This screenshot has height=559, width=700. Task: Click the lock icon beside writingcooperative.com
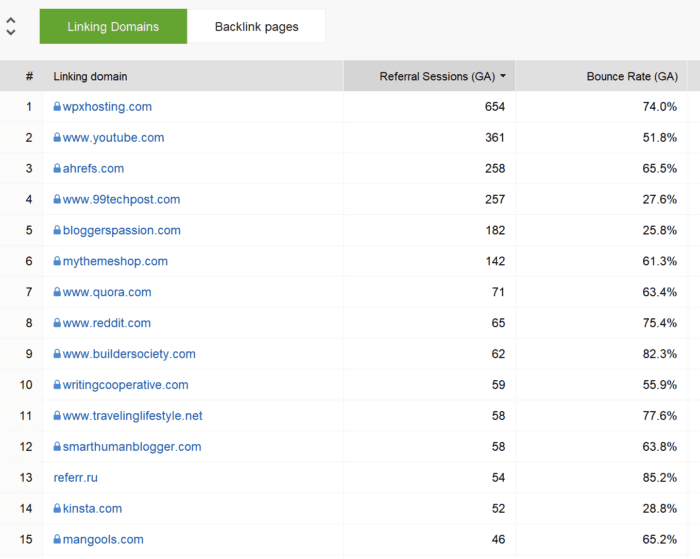[x=57, y=384]
